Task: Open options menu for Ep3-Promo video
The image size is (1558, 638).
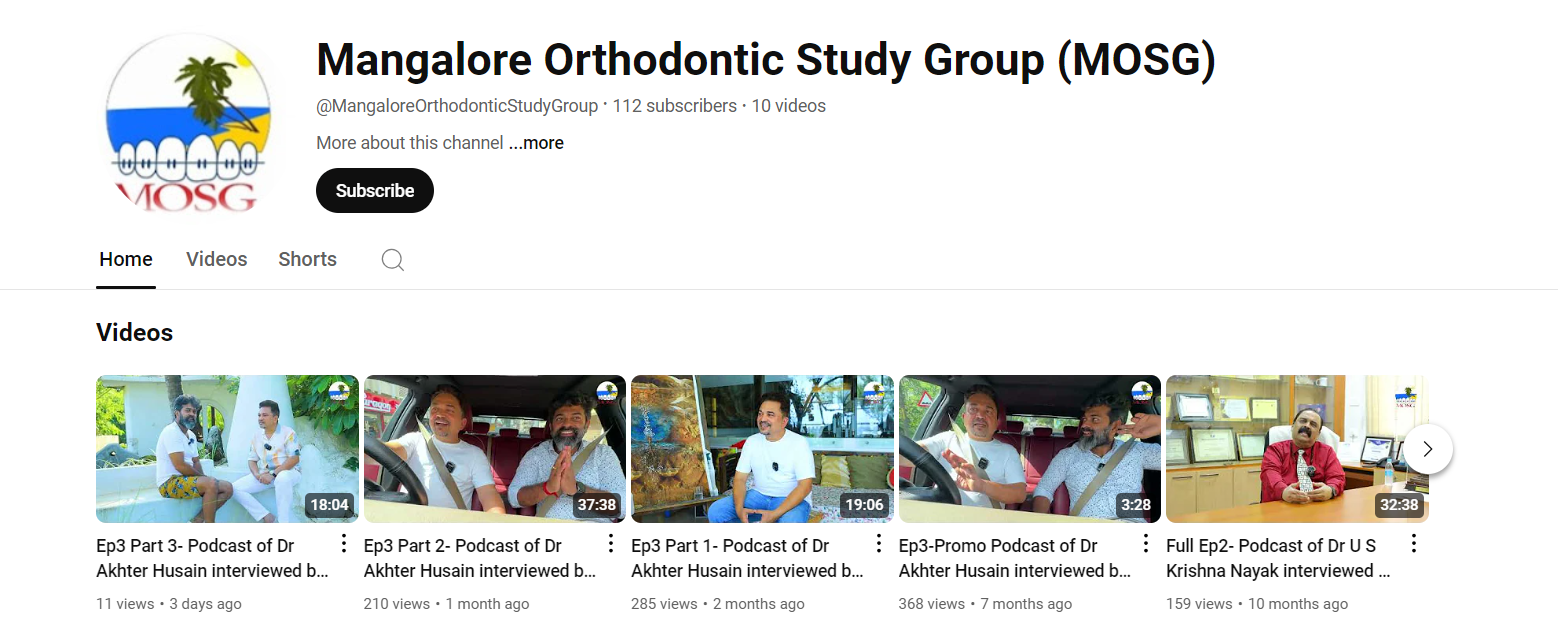Action: [x=1146, y=543]
